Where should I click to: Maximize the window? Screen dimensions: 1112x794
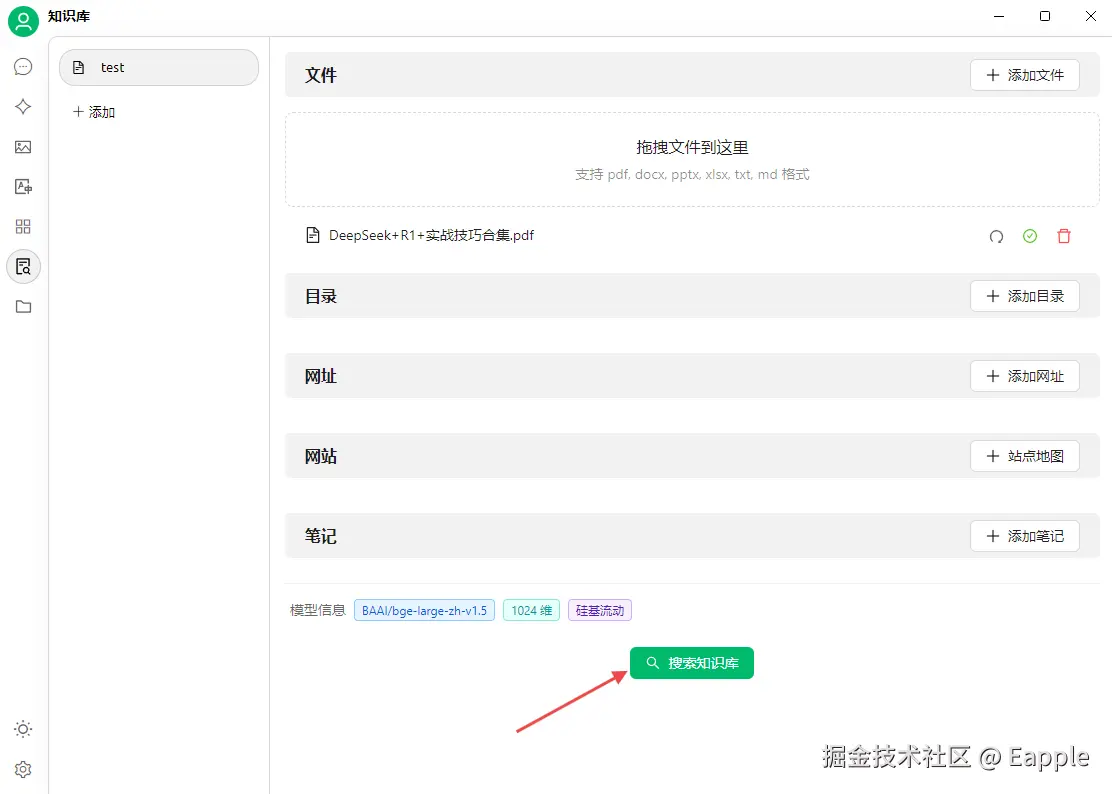[1045, 16]
